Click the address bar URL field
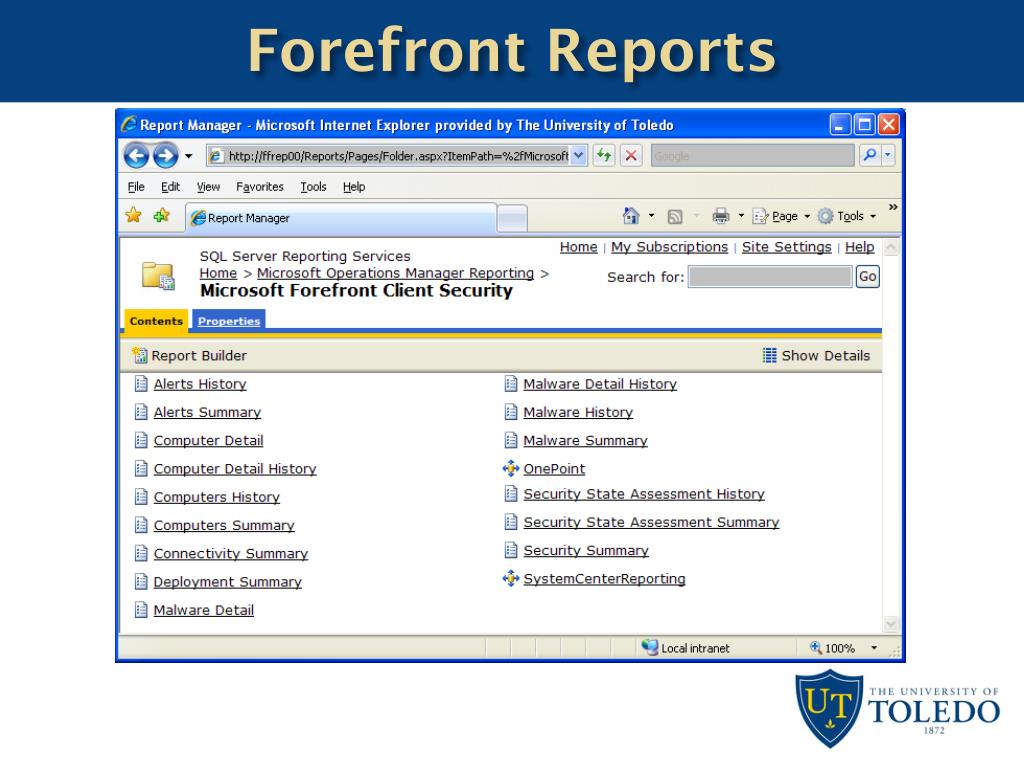The width and height of the screenshot is (1024, 768). point(389,155)
